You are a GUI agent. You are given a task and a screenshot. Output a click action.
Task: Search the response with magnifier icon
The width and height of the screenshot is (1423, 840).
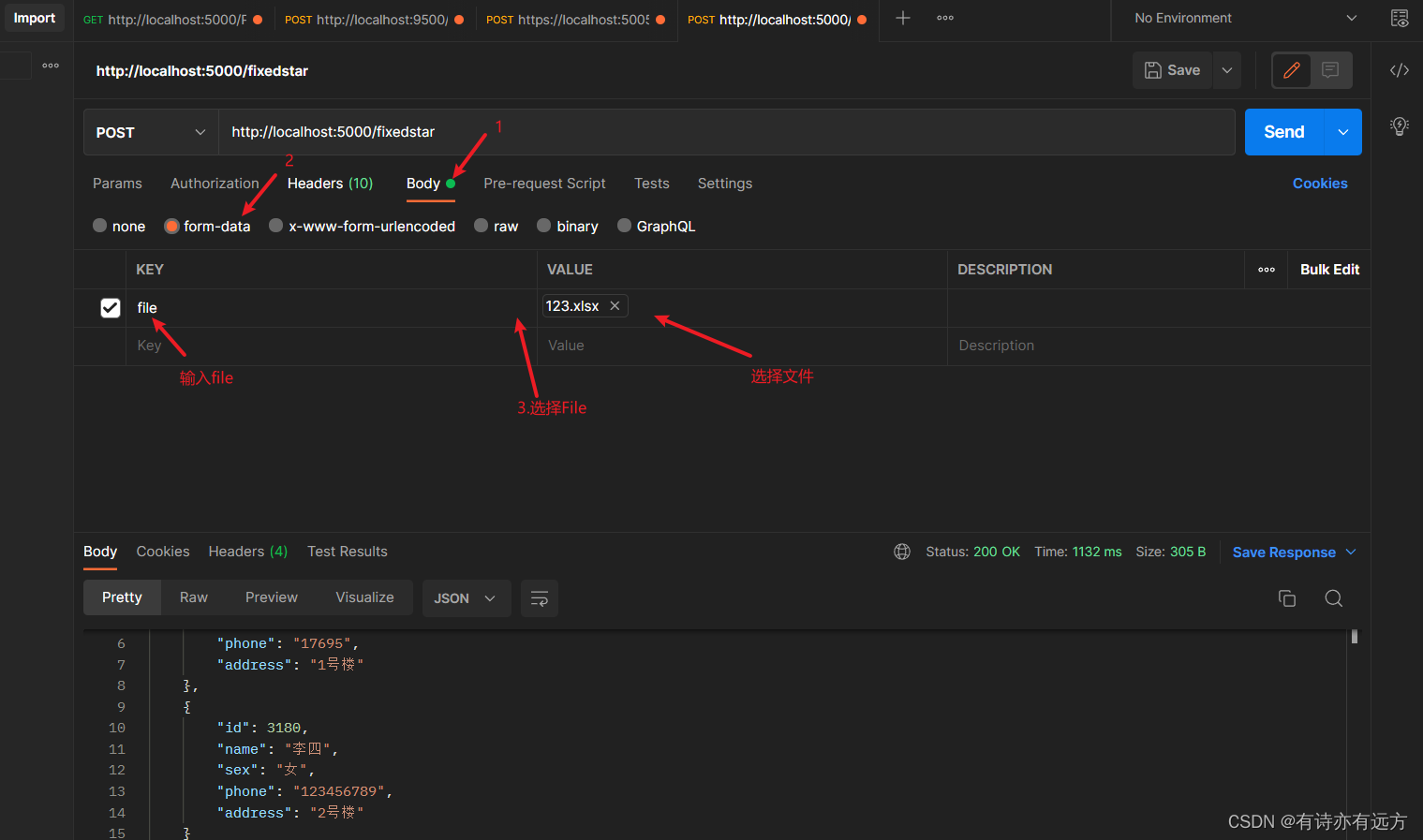tap(1333, 598)
